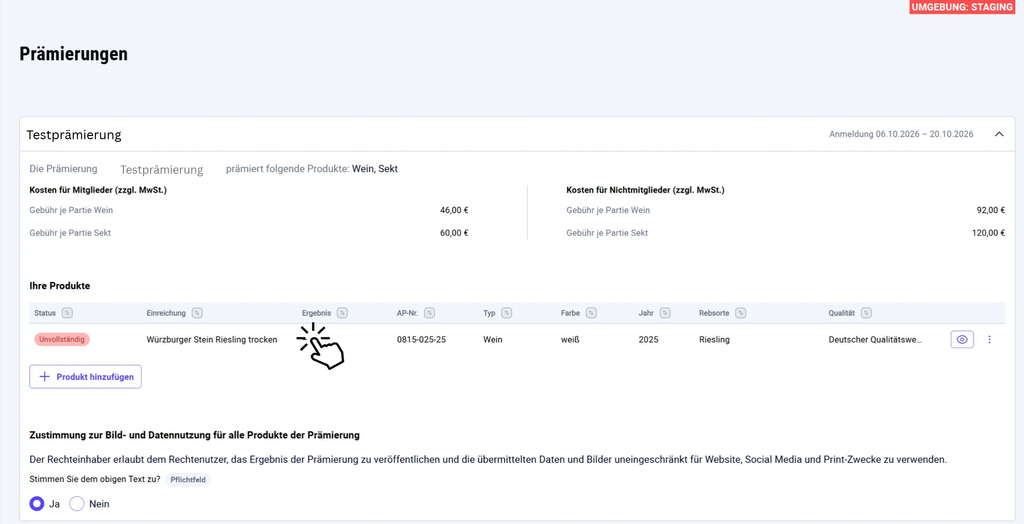Click the Testprämierung panel title
Image resolution: width=1024 pixels, height=524 pixels.
pyautogui.click(x=74, y=135)
